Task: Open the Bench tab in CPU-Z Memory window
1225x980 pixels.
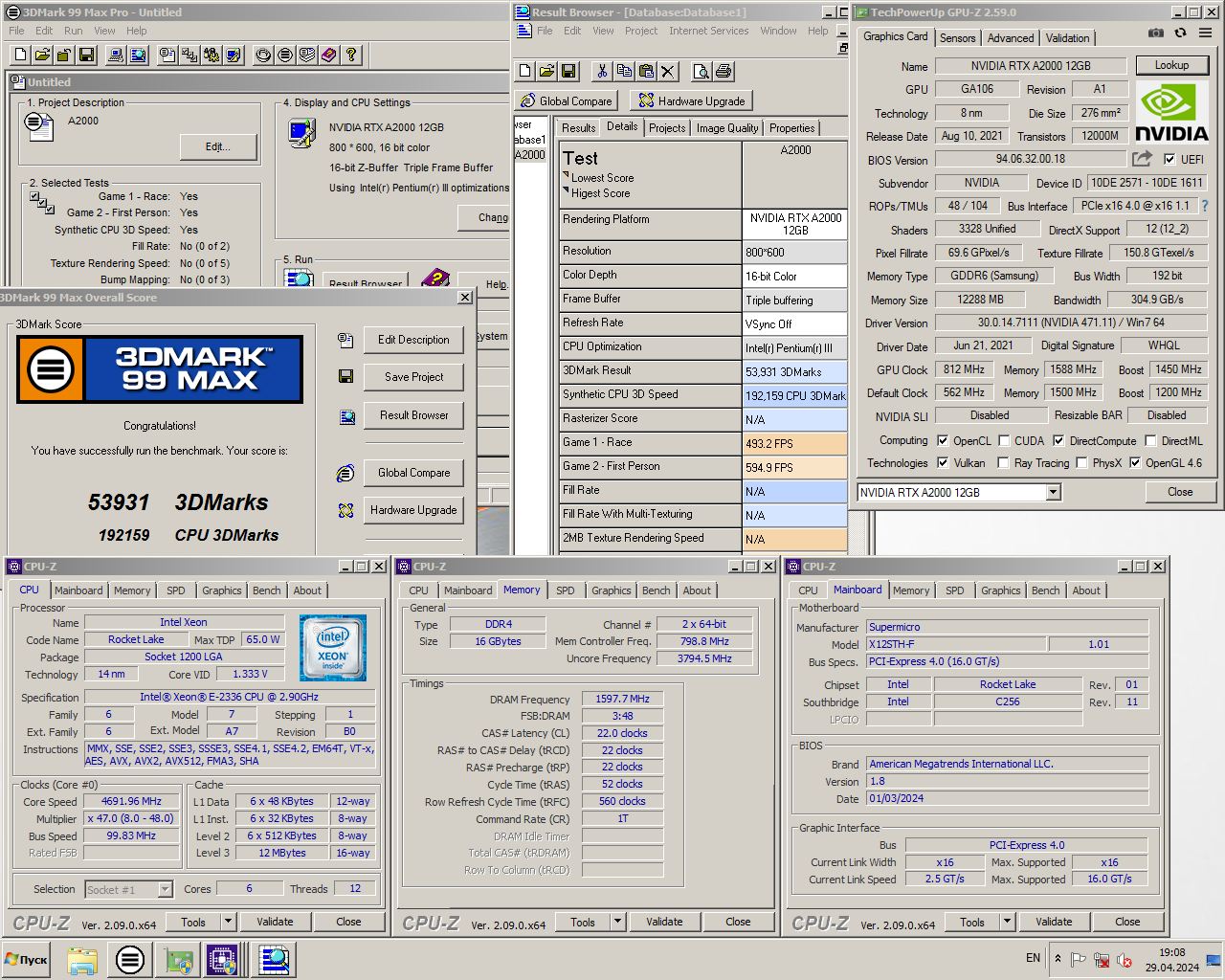Action: pyautogui.click(x=656, y=590)
